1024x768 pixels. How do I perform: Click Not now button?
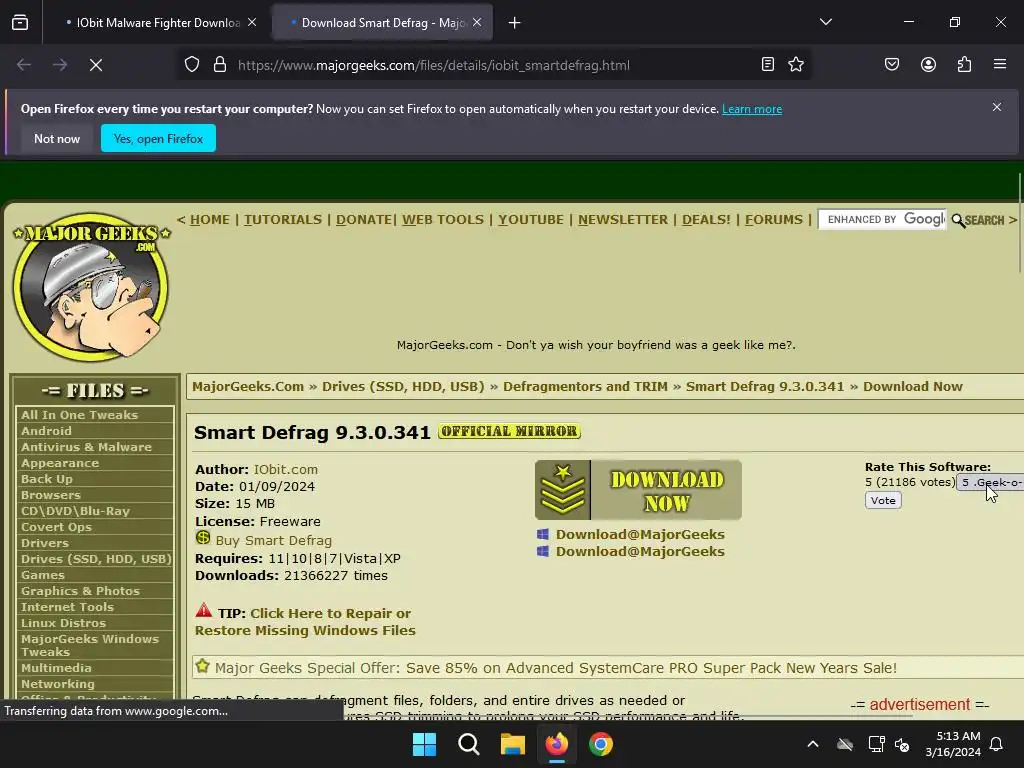tap(57, 138)
